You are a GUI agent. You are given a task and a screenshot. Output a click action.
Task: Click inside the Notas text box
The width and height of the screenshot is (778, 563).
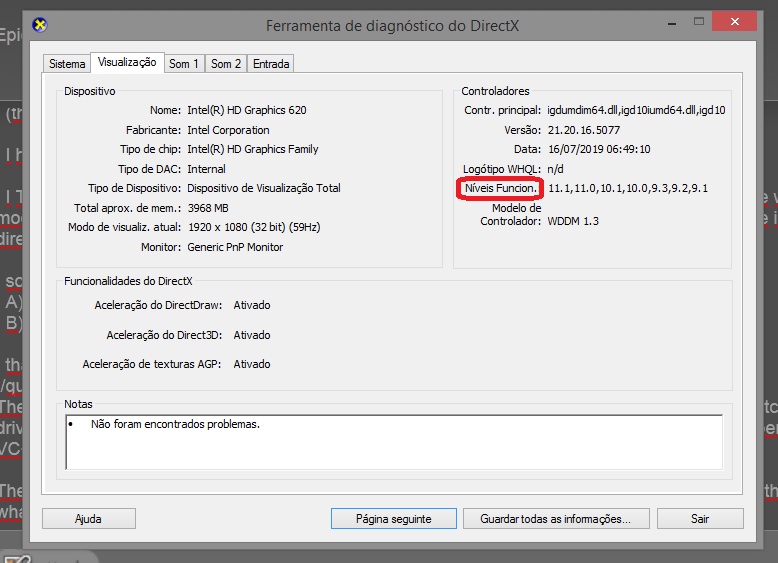click(x=394, y=442)
